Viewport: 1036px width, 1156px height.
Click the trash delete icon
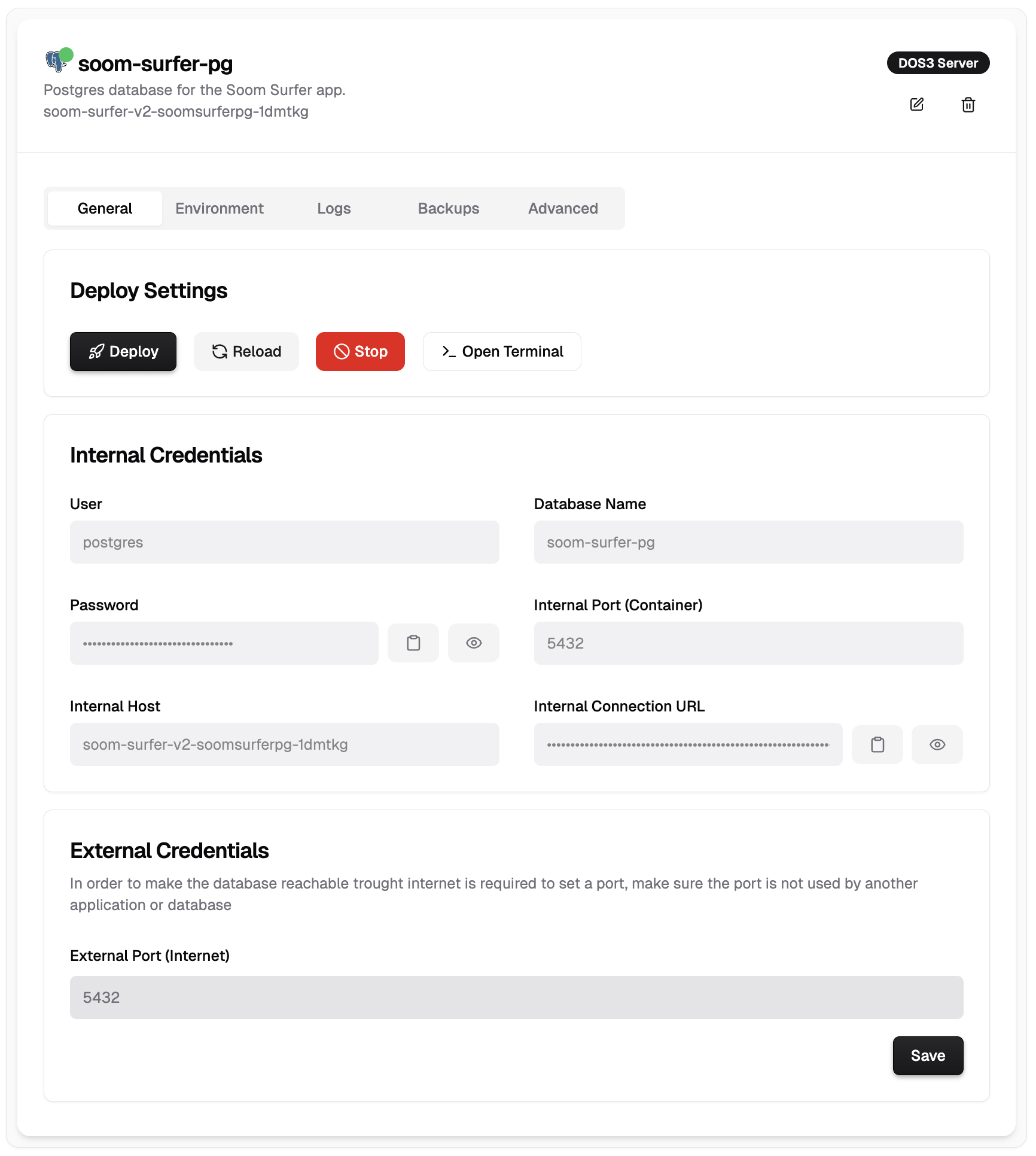click(x=968, y=105)
